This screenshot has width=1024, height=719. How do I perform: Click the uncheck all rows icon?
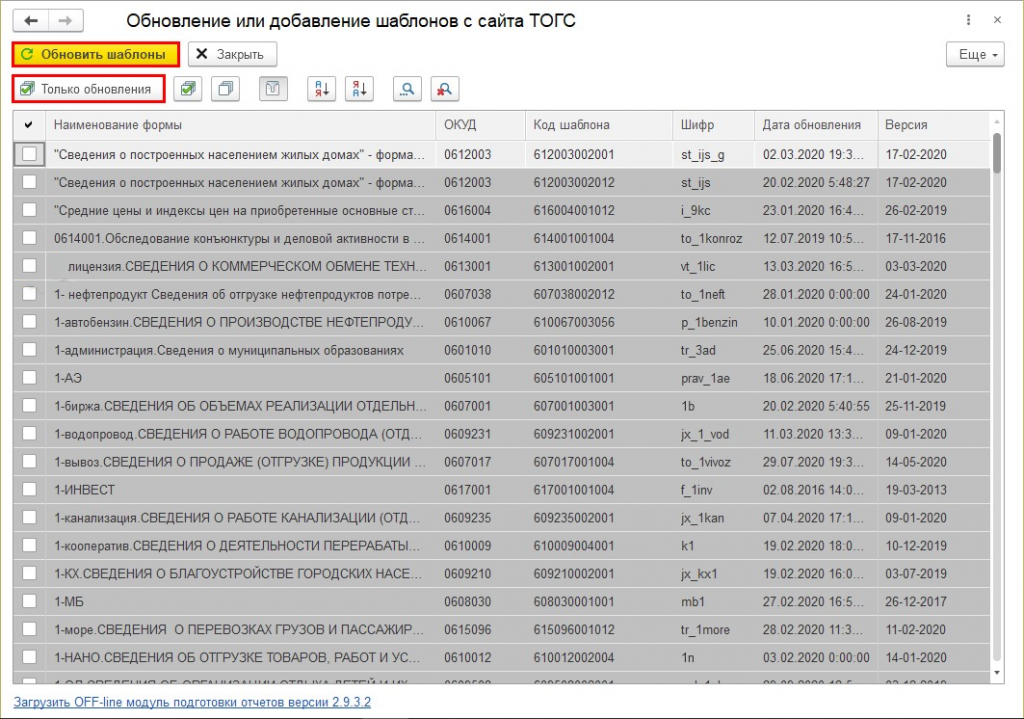[x=226, y=89]
